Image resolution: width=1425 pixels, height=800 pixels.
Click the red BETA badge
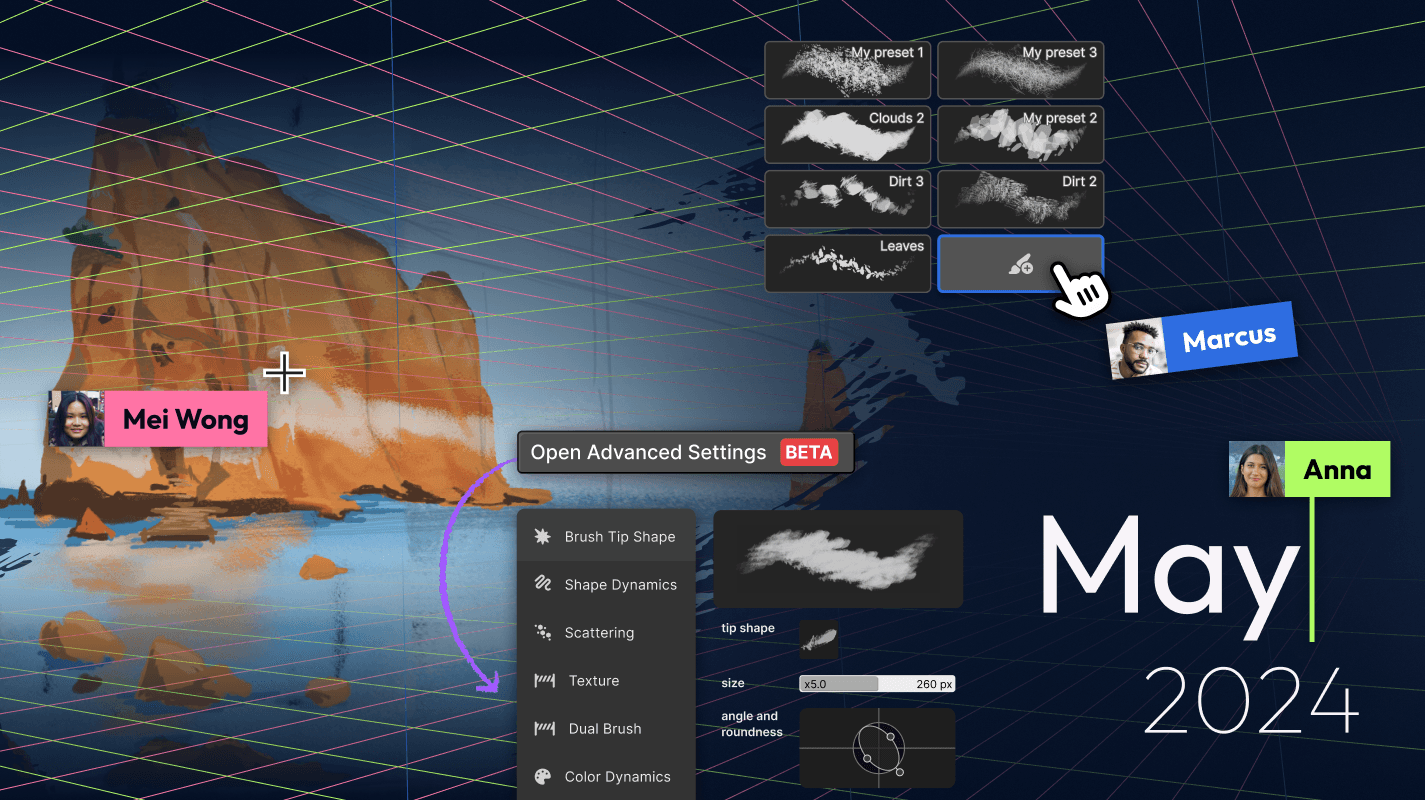(x=808, y=452)
